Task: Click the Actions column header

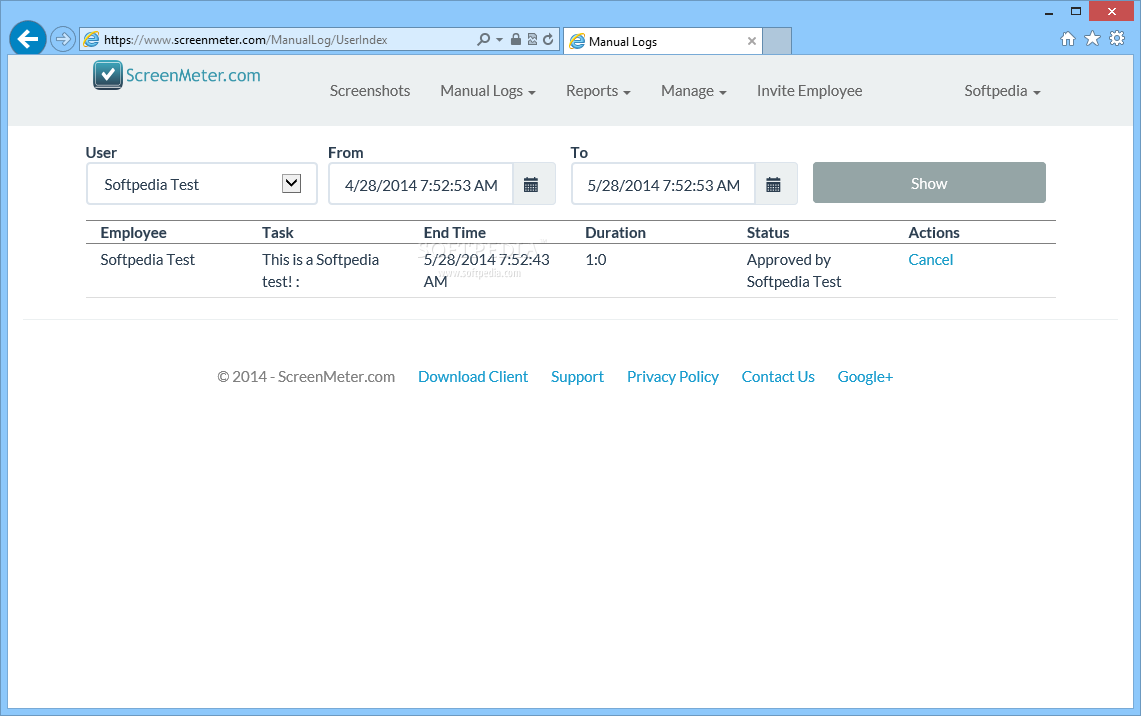Action: click(934, 233)
